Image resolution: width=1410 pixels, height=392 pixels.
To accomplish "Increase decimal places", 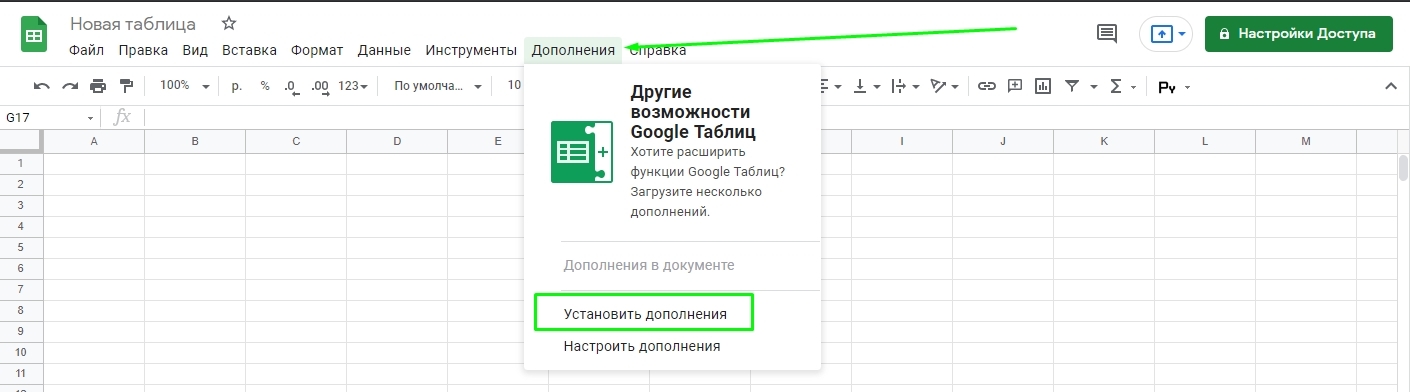I will (320, 87).
